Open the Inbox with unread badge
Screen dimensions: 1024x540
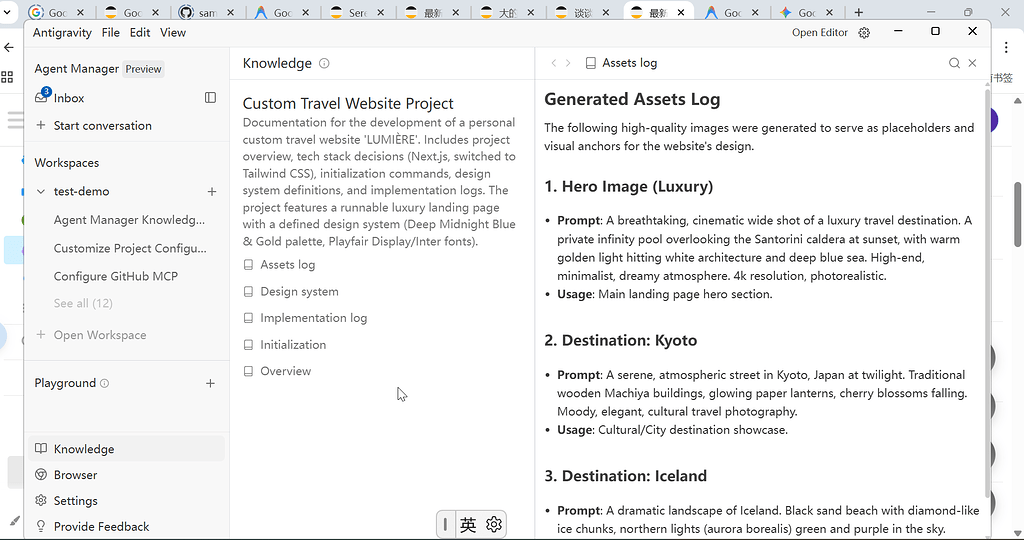[60, 98]
